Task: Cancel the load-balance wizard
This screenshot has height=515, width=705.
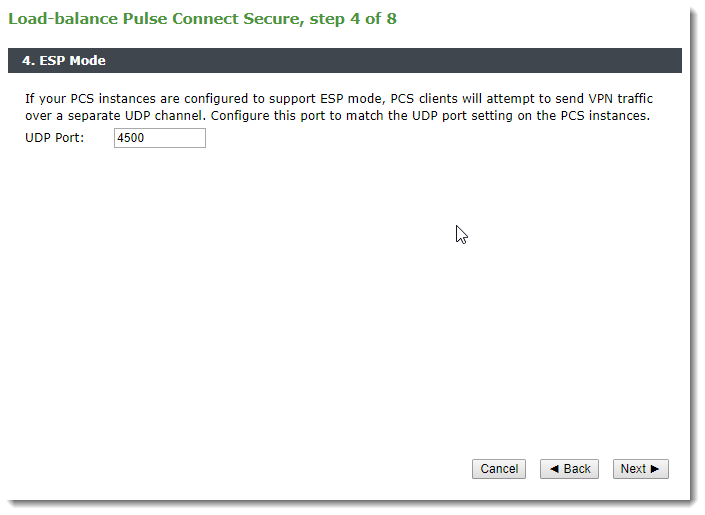Action: point(499,469)
